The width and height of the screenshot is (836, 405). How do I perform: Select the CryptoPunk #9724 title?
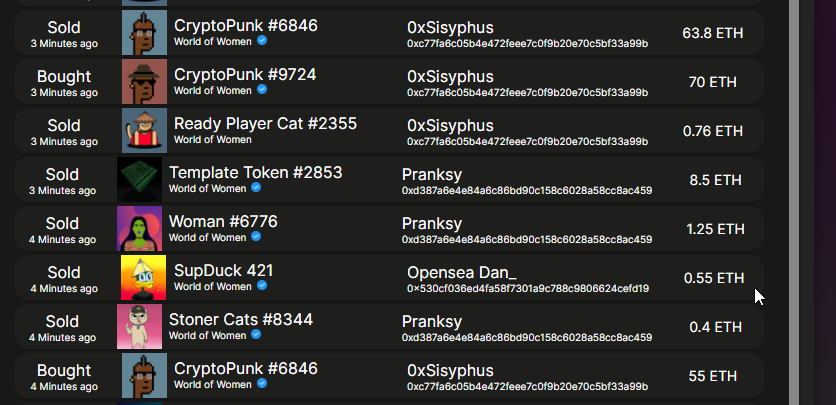[245, 75]
